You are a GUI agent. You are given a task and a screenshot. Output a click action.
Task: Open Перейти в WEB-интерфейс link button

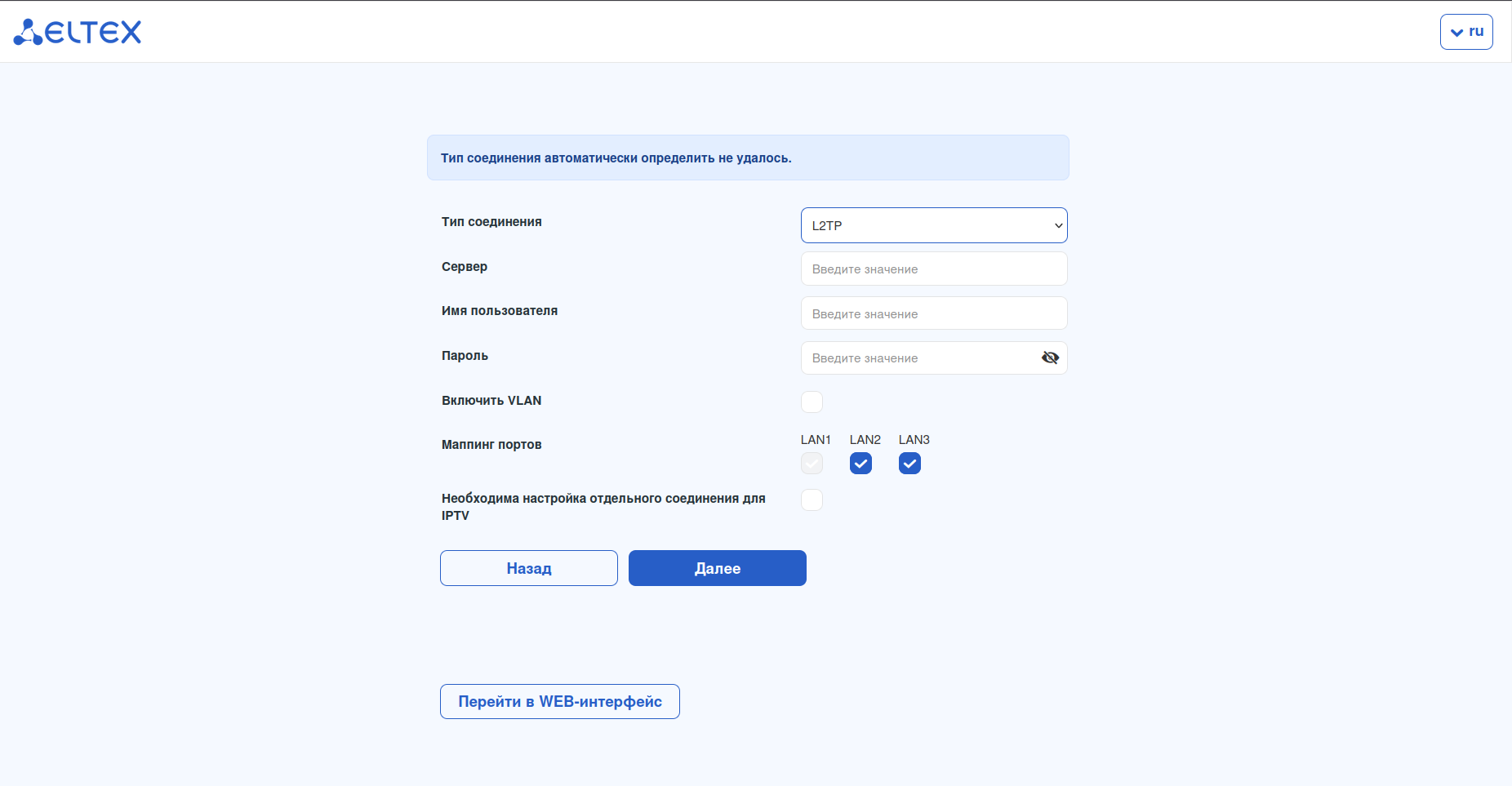[560, 701]
